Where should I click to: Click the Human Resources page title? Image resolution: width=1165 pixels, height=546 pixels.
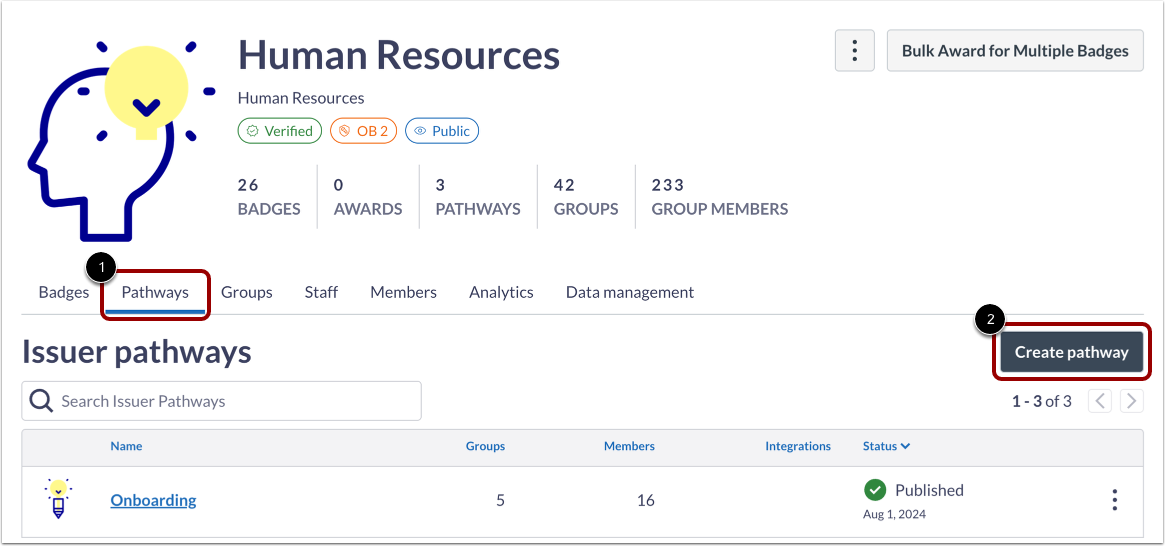coord(399,56)
